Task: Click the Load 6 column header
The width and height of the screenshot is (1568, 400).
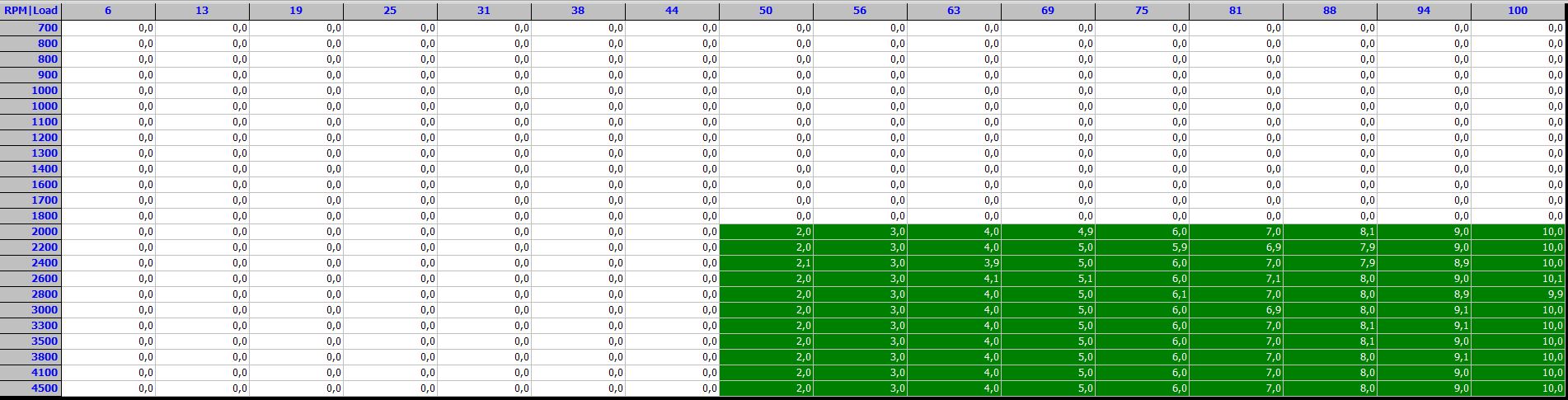Action: (x=108, y=11)
